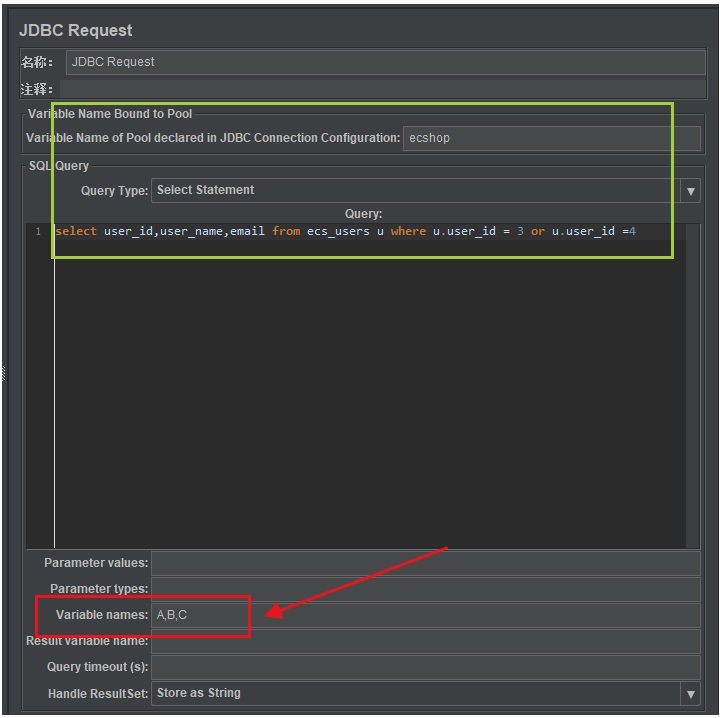
Task: Click the Query Type dropdown arrow
Action: coord(690,191)
